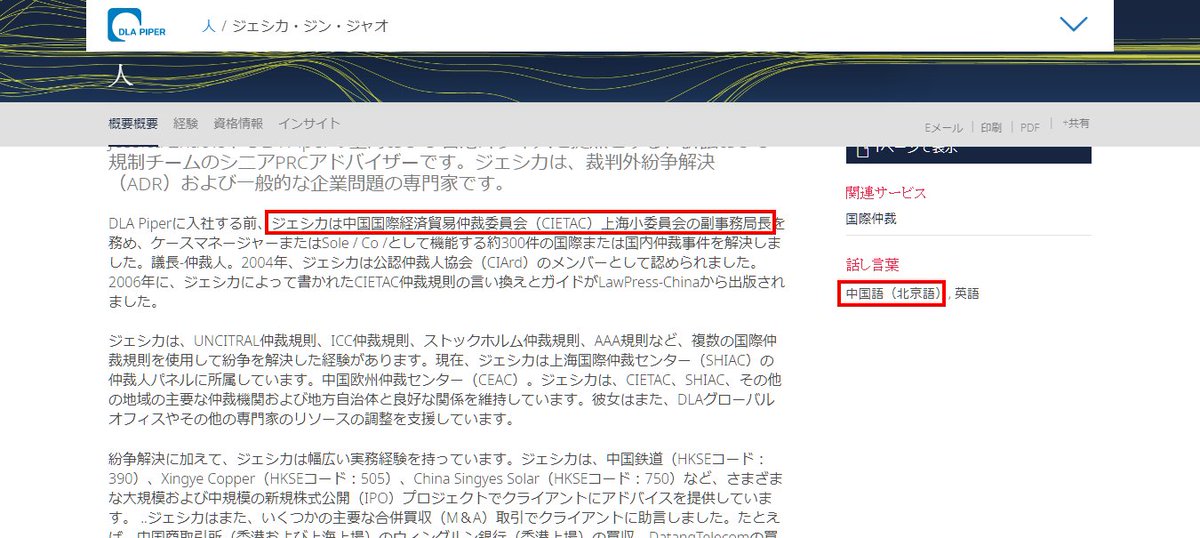The width and height of the screenshot is (1200, 538).
Task: Go to the インサイト tab
Action: pyautogui.click(x=309, y=124)
